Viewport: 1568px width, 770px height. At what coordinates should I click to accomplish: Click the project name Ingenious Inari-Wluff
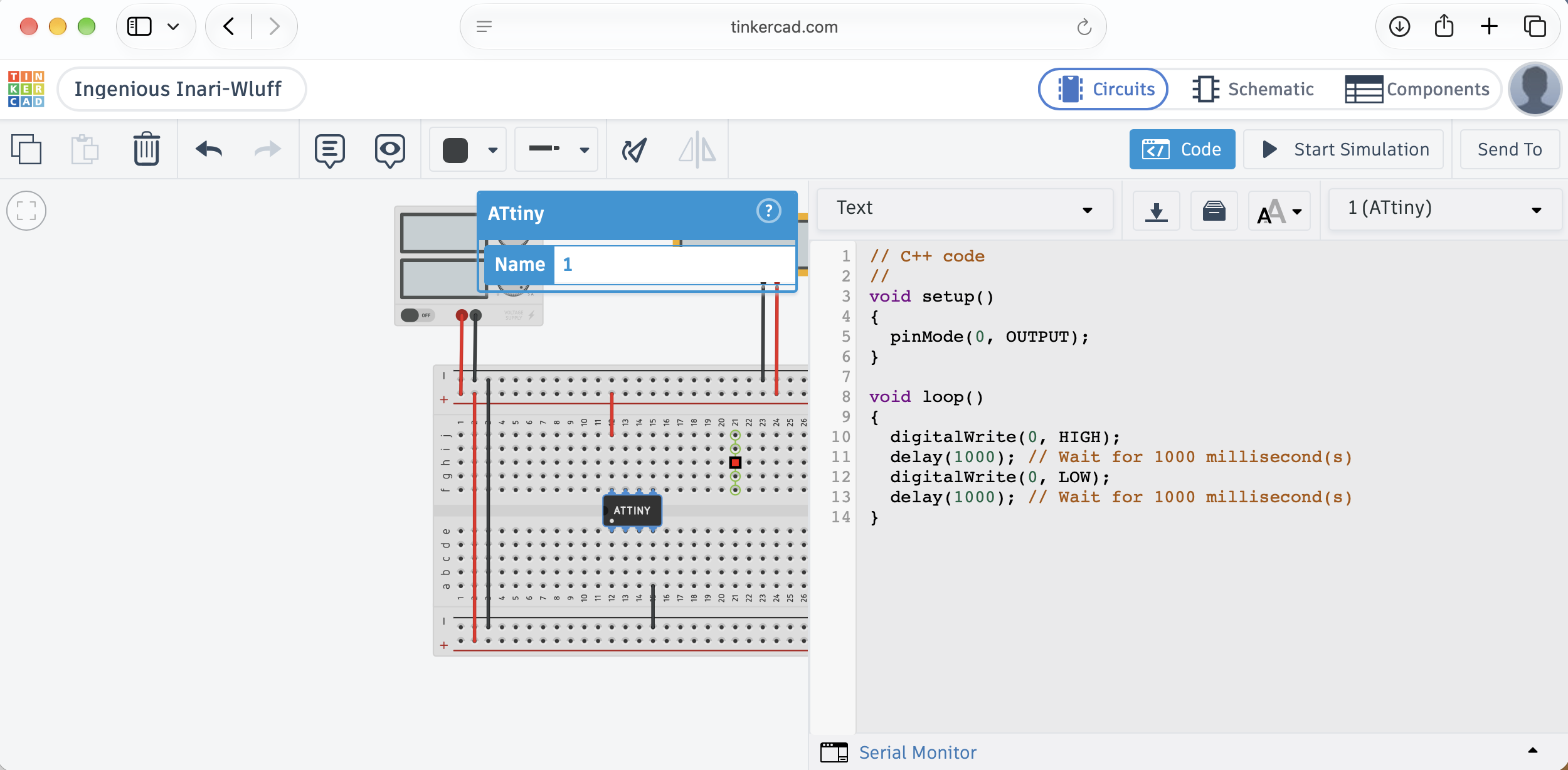point(182,89)
